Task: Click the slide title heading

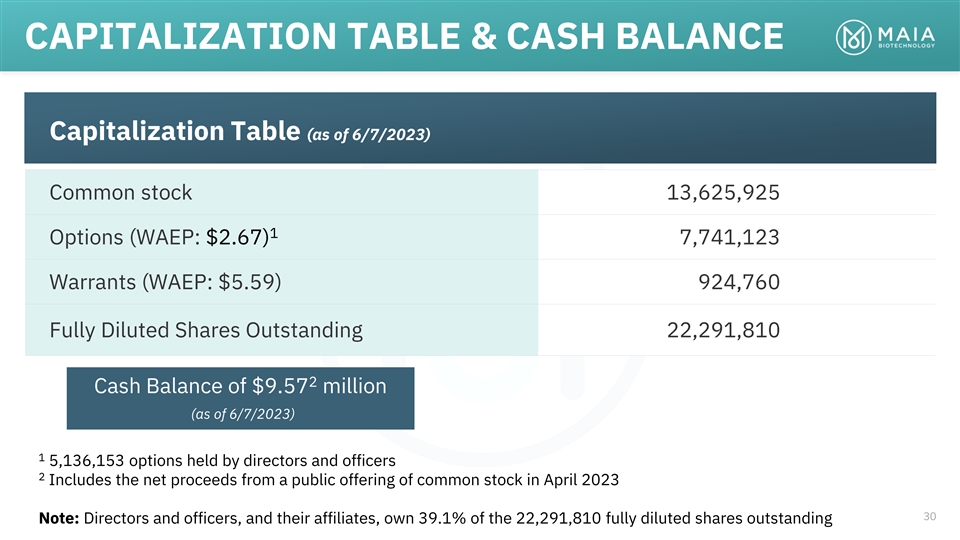Action: coord(405,37)
